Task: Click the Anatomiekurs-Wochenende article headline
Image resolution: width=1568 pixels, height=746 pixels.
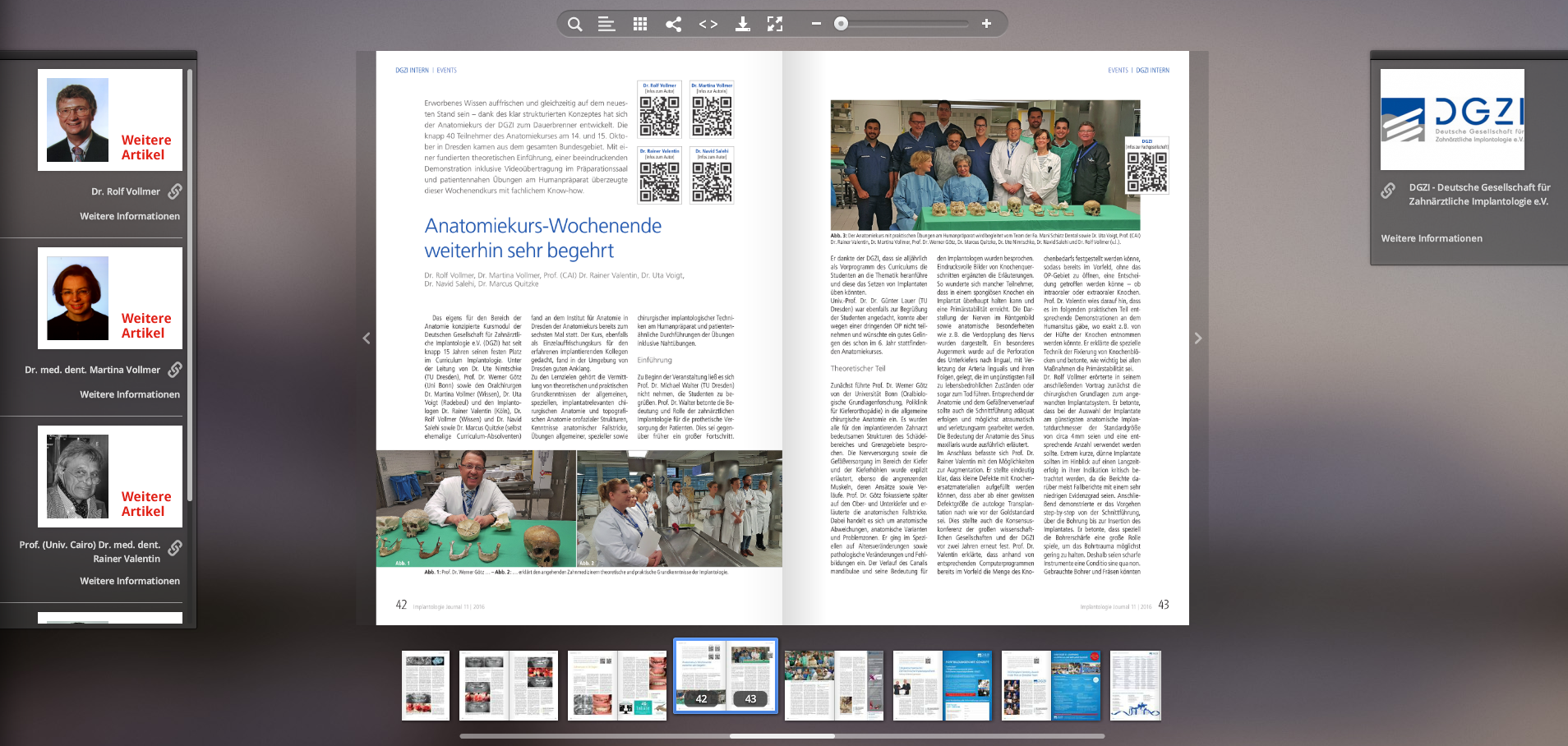Action: [543, 238]
